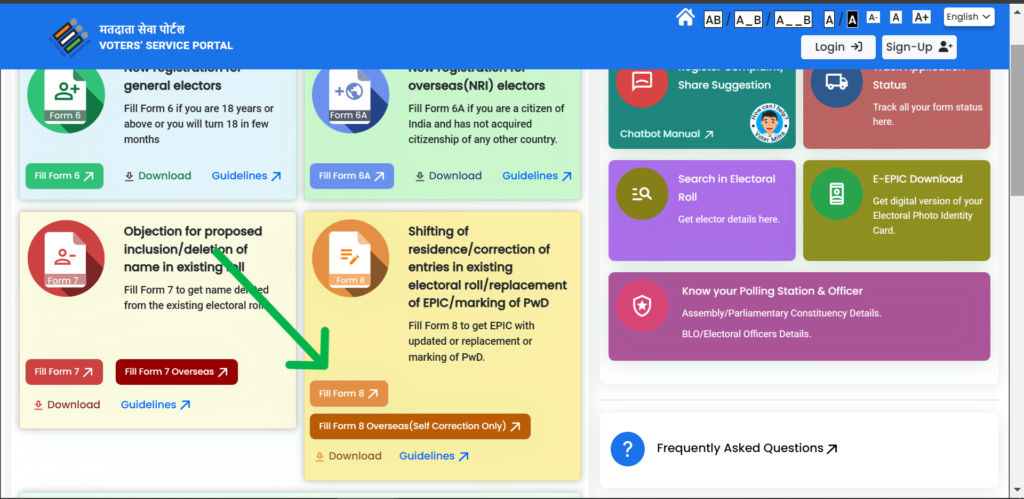Set widest A__B letter spacing

[794, 19]
